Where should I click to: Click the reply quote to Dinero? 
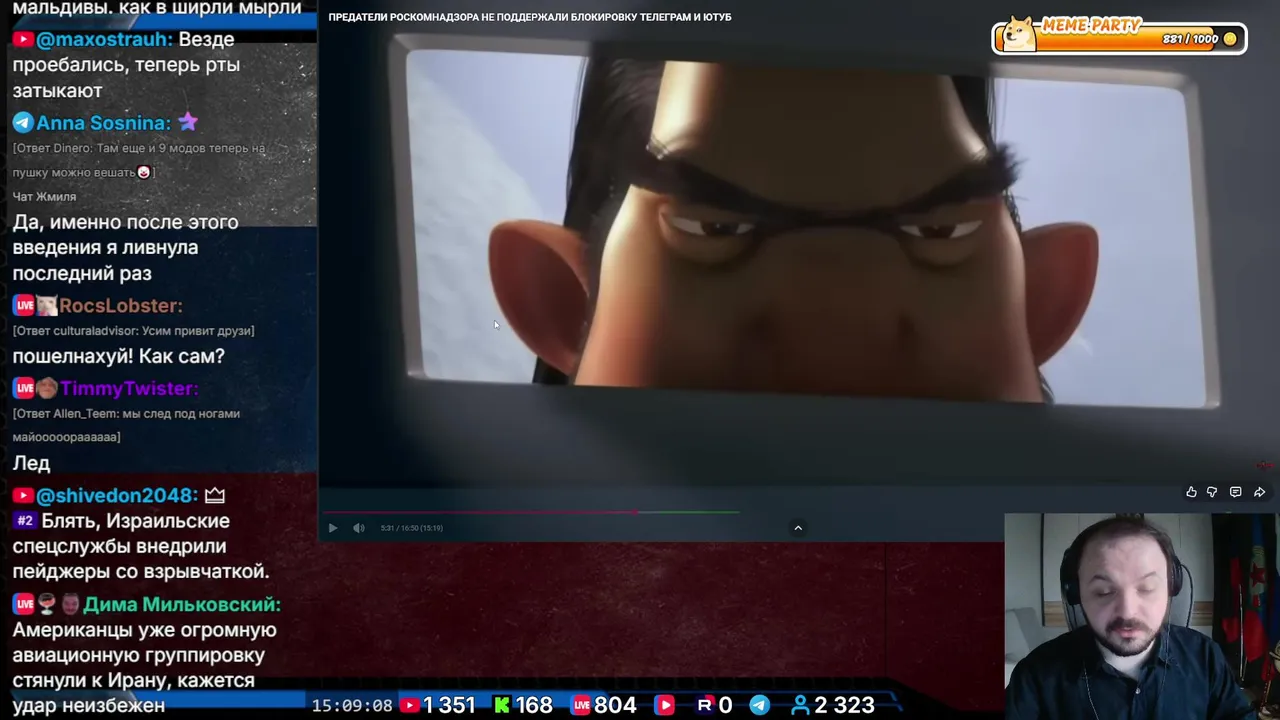139,160
